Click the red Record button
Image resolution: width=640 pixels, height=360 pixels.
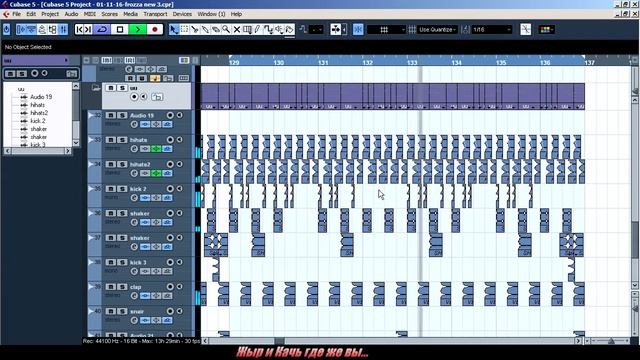click(155, 29)
